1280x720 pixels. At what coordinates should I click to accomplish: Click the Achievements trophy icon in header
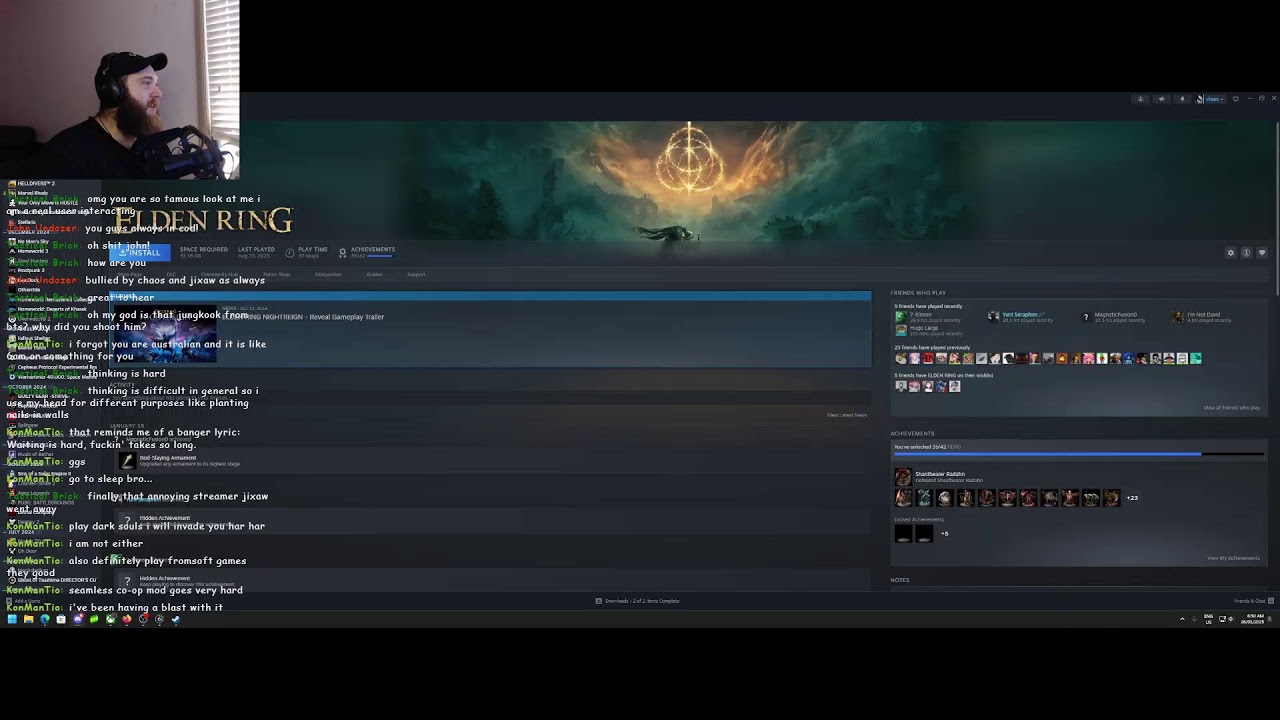click(x=342, y=252)
